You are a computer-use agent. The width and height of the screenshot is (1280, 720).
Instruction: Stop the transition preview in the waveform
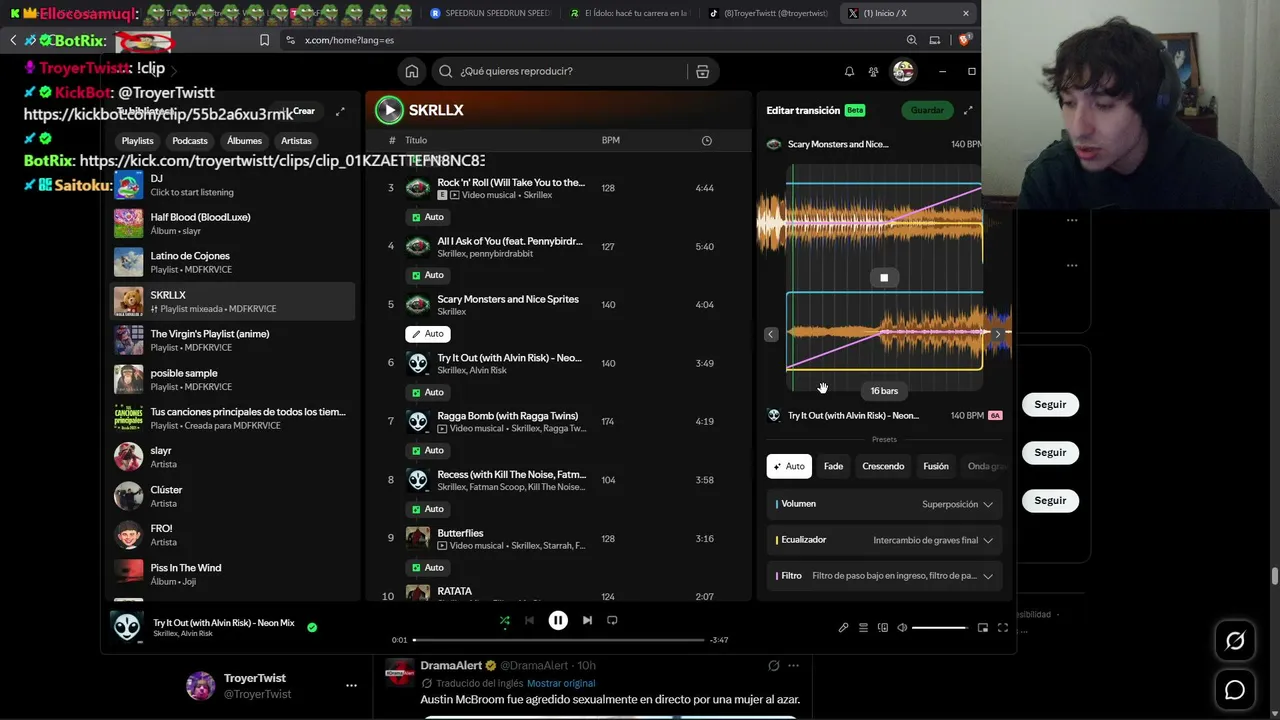click(884, 278)
